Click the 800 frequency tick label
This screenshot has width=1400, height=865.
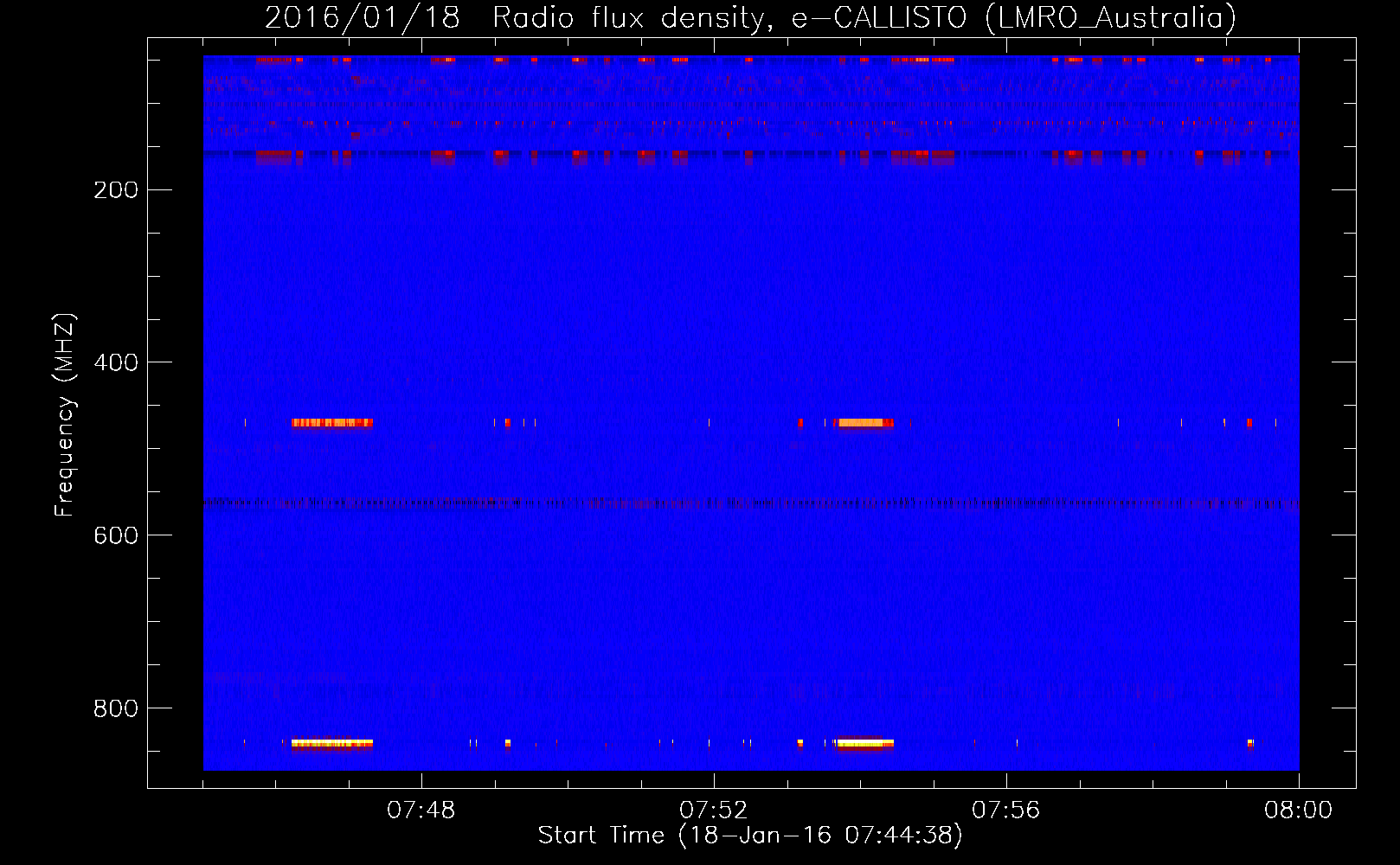116,708
